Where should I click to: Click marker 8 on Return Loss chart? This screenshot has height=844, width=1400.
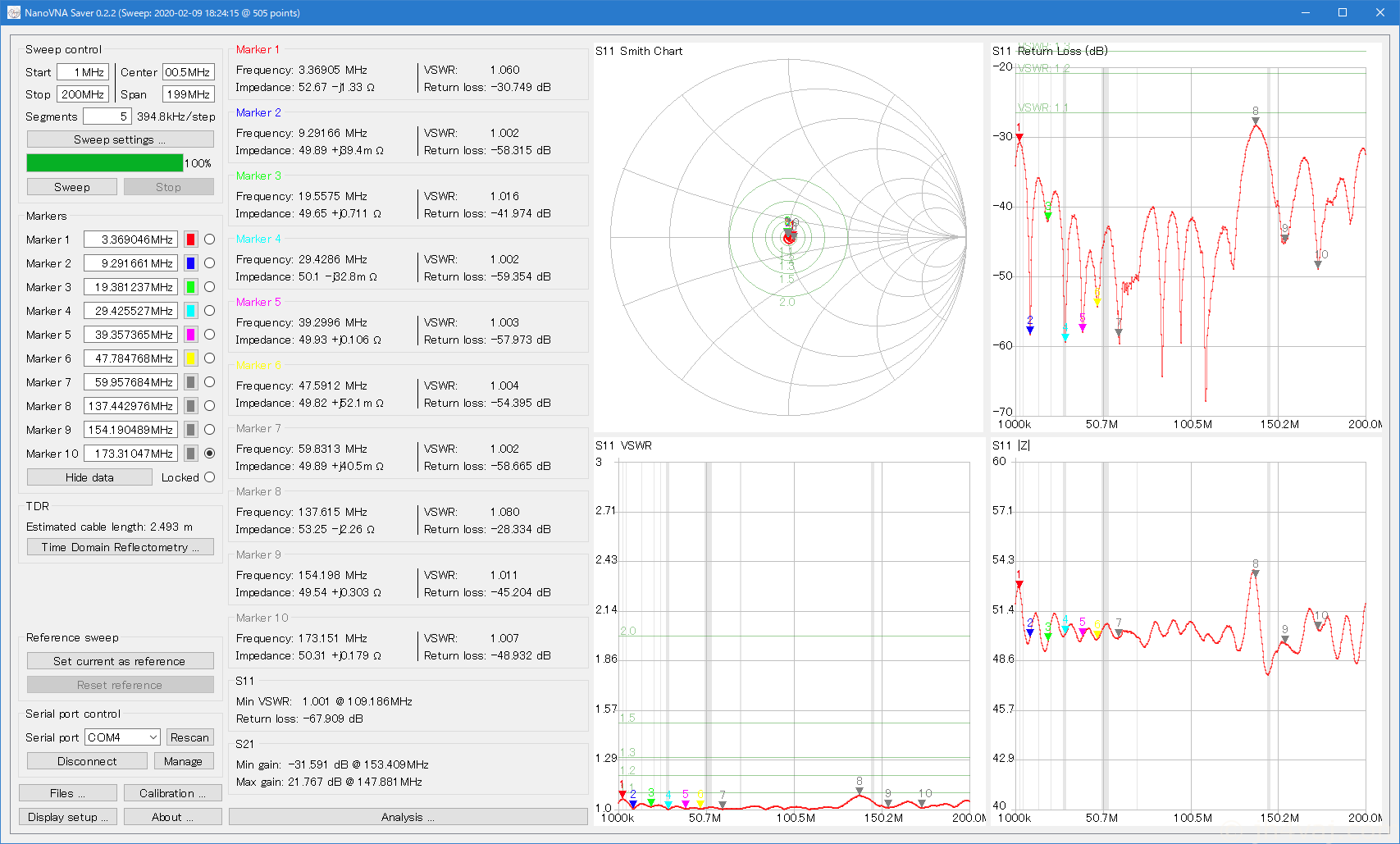[x=1255, y=121]
